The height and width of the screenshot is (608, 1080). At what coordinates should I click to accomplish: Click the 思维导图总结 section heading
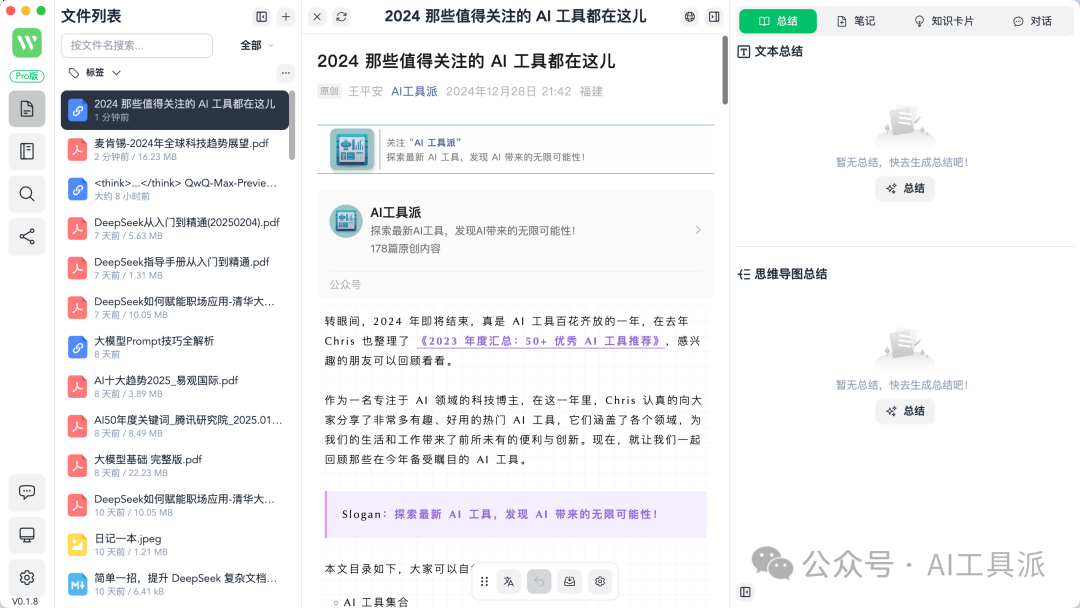791,274
